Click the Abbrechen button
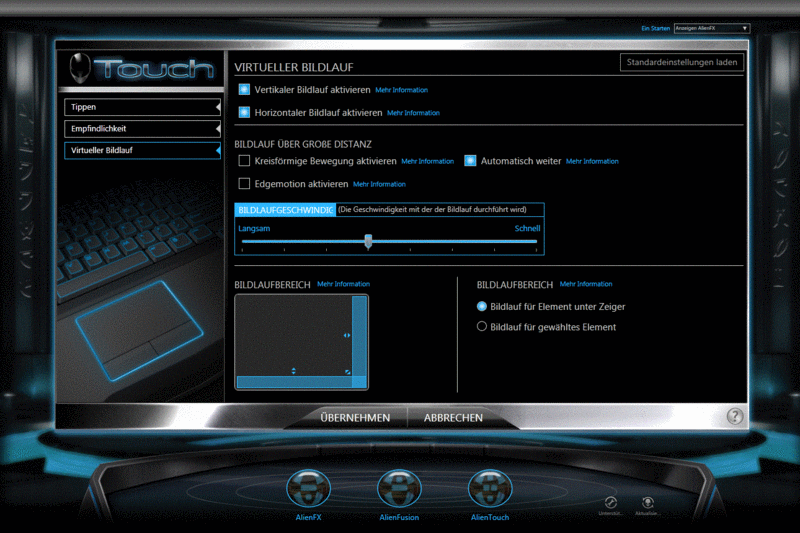The width and height of the screenshot is (800, 533). 453,418
